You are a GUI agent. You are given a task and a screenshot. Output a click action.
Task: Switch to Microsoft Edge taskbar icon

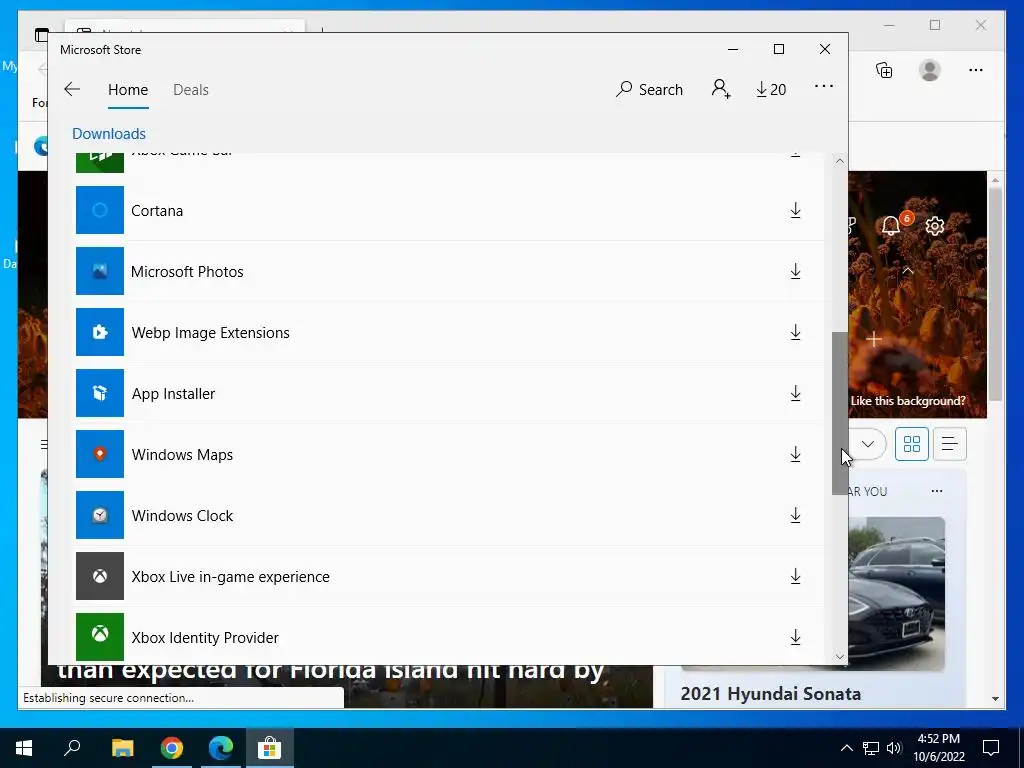(x=221, y=748)
